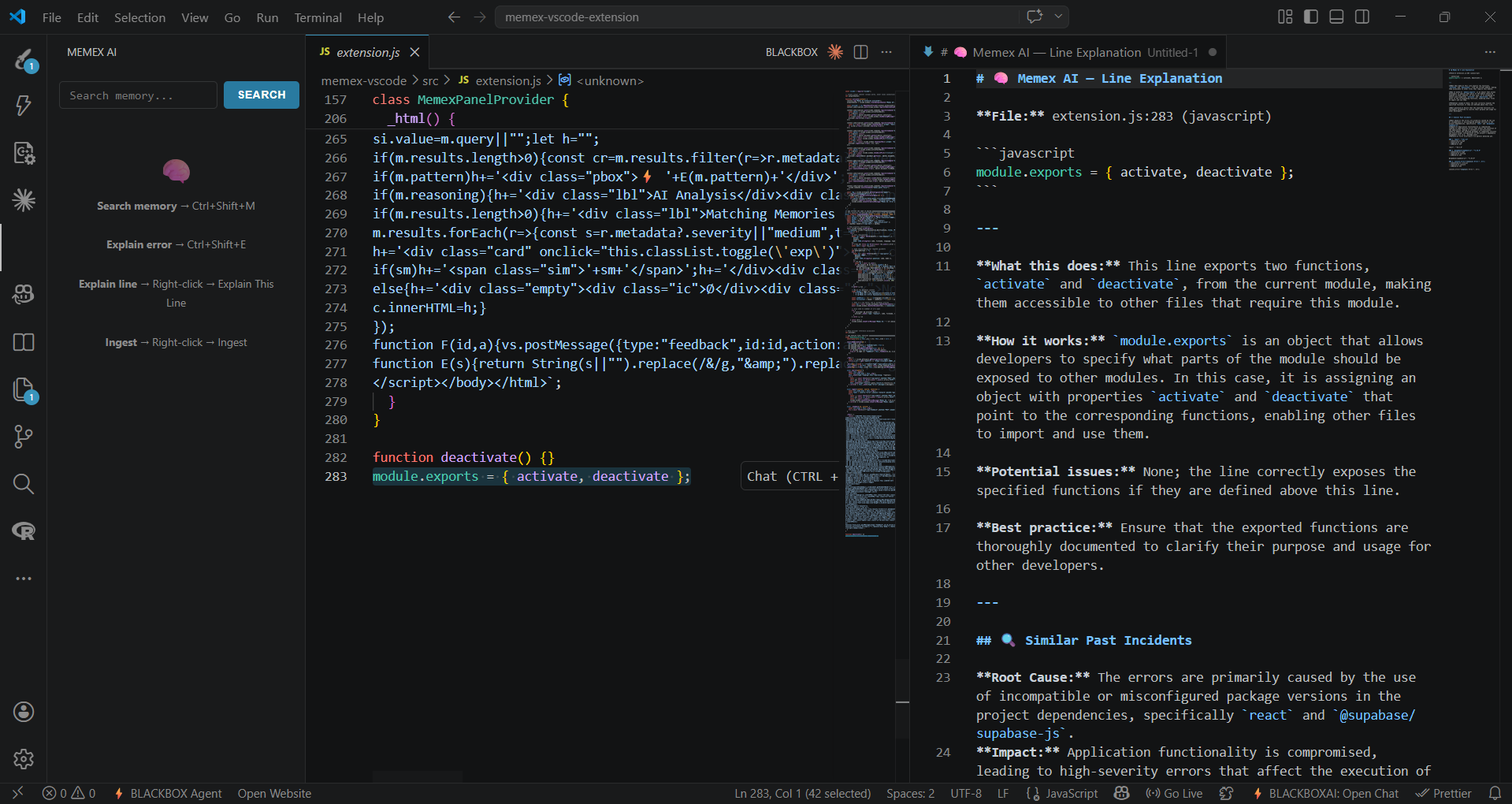Click the Search memory input field
The width and height of the screenshot is (1512, 804).
coord(138,95)
